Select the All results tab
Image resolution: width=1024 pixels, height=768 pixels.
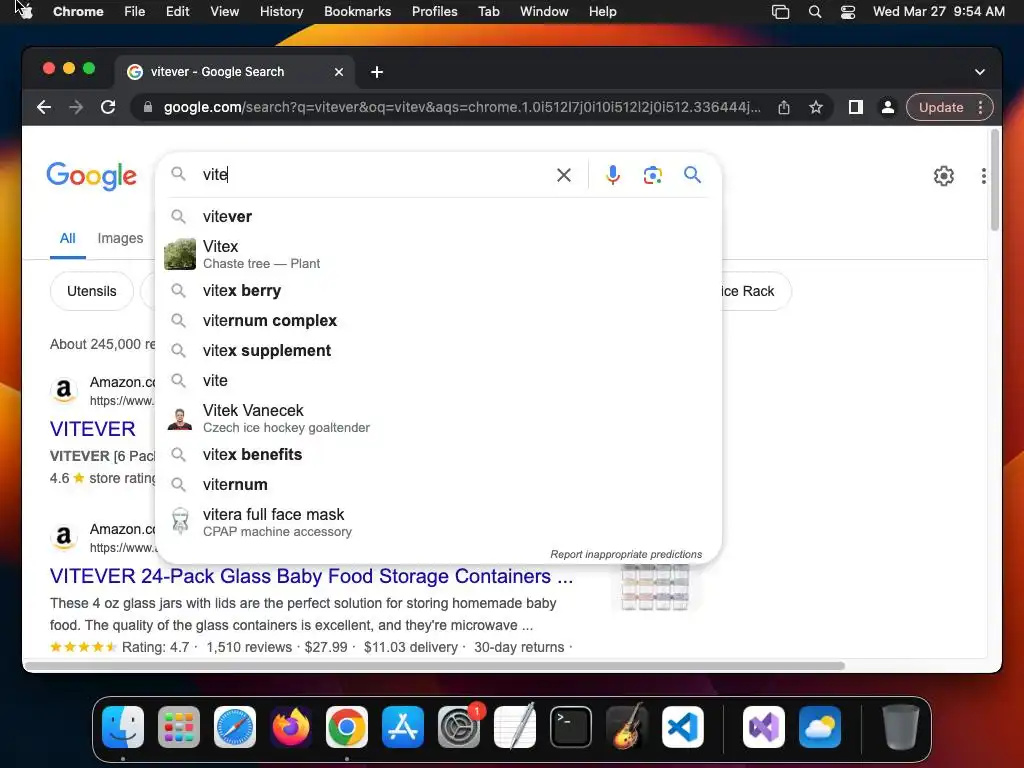67,238
